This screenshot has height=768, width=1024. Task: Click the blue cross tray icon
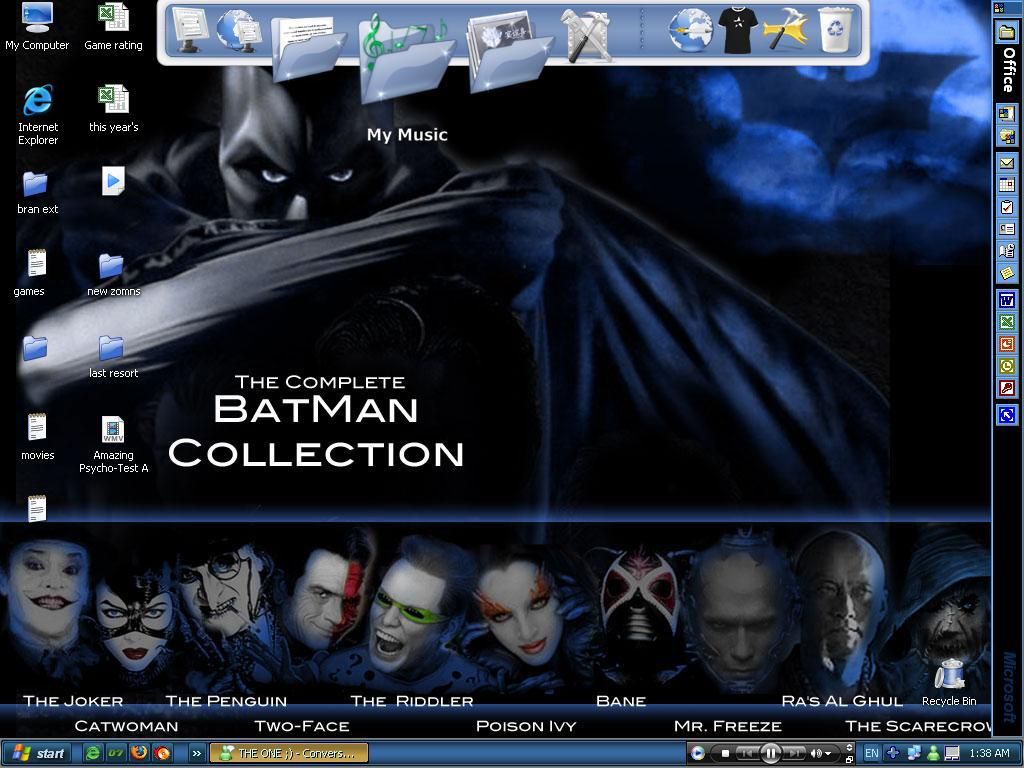click(x=893, y=753)
